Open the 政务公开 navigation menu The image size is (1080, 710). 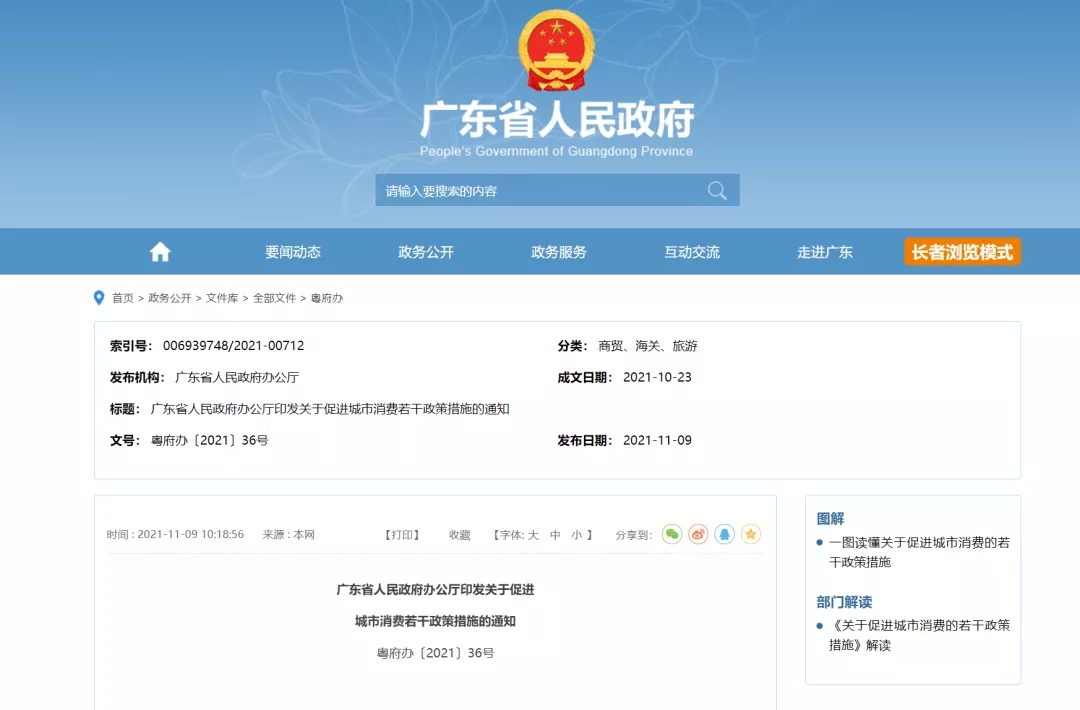click(426, 252)
